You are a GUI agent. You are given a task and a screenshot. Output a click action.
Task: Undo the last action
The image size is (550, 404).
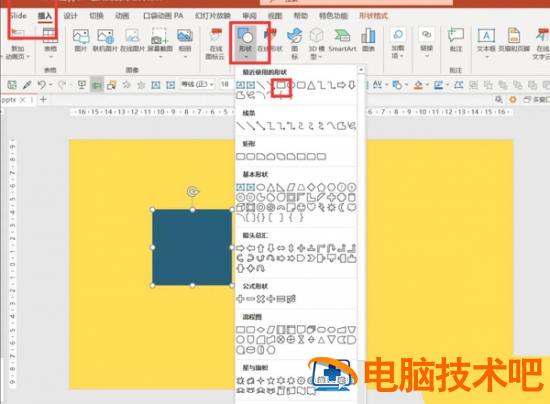(x=42, y=85)
